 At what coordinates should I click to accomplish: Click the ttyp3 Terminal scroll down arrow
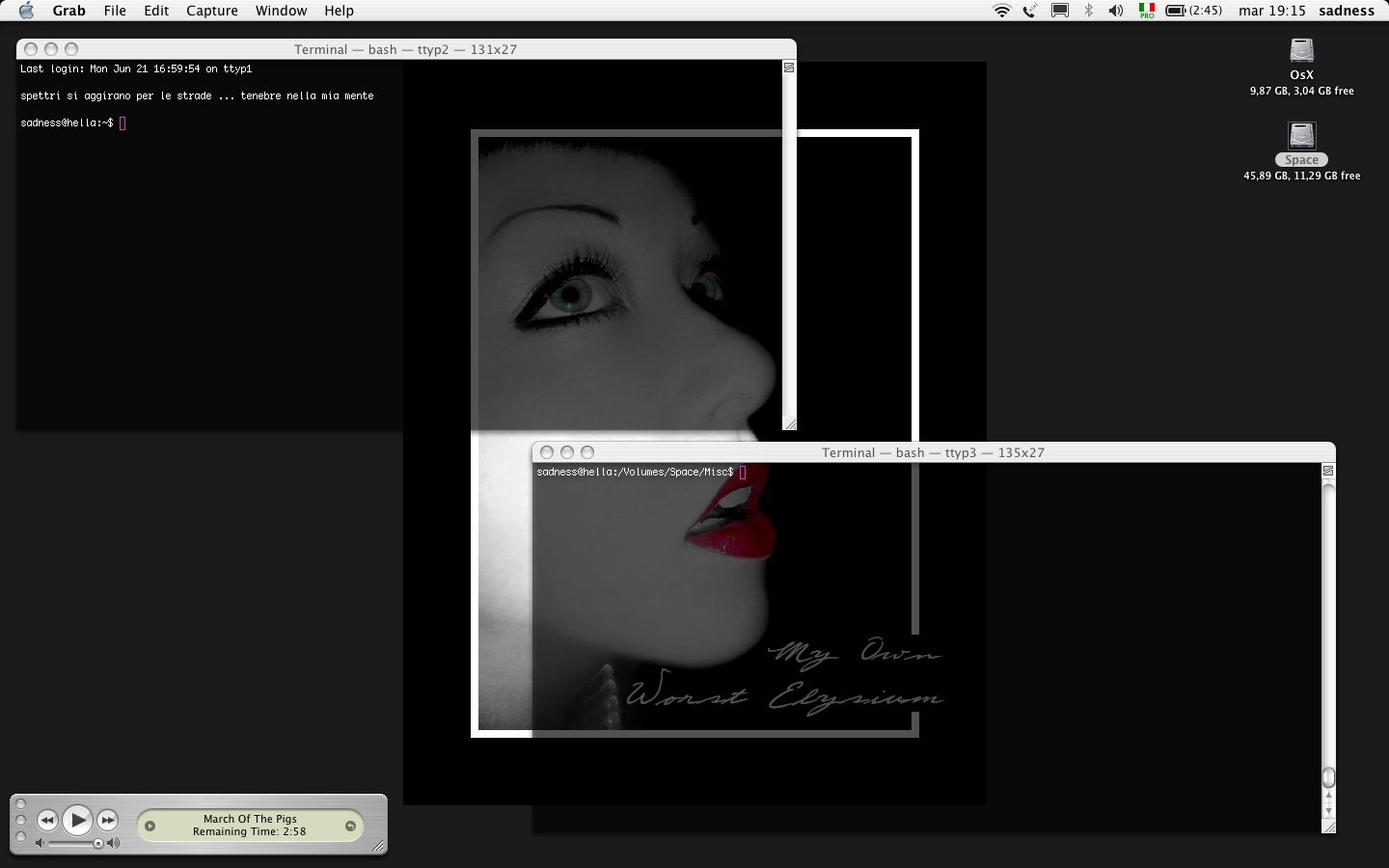[1328, 811]
